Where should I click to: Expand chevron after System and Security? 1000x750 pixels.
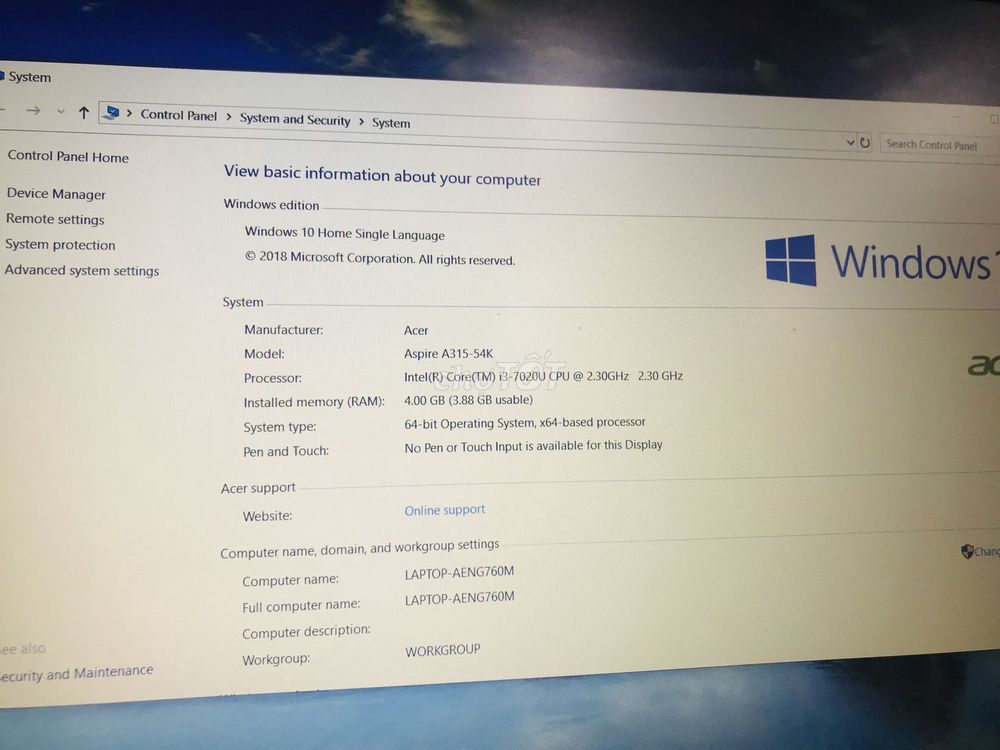pyautogui.click(x=361, y=121)
